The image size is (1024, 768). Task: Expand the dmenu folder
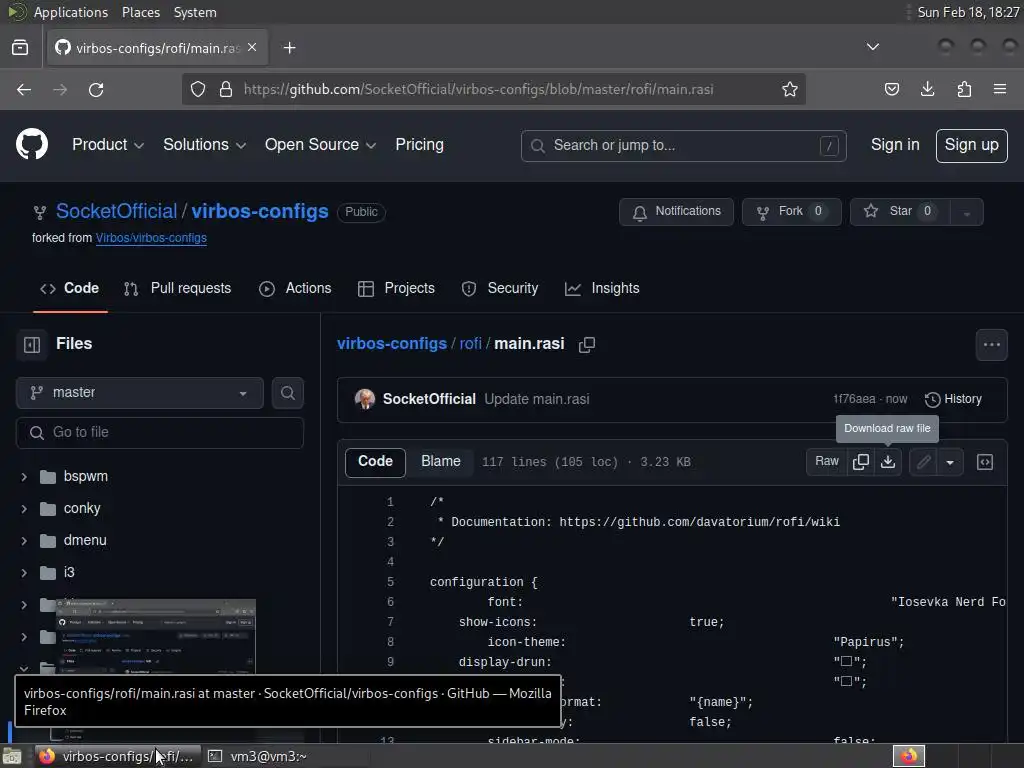(24, 541)
